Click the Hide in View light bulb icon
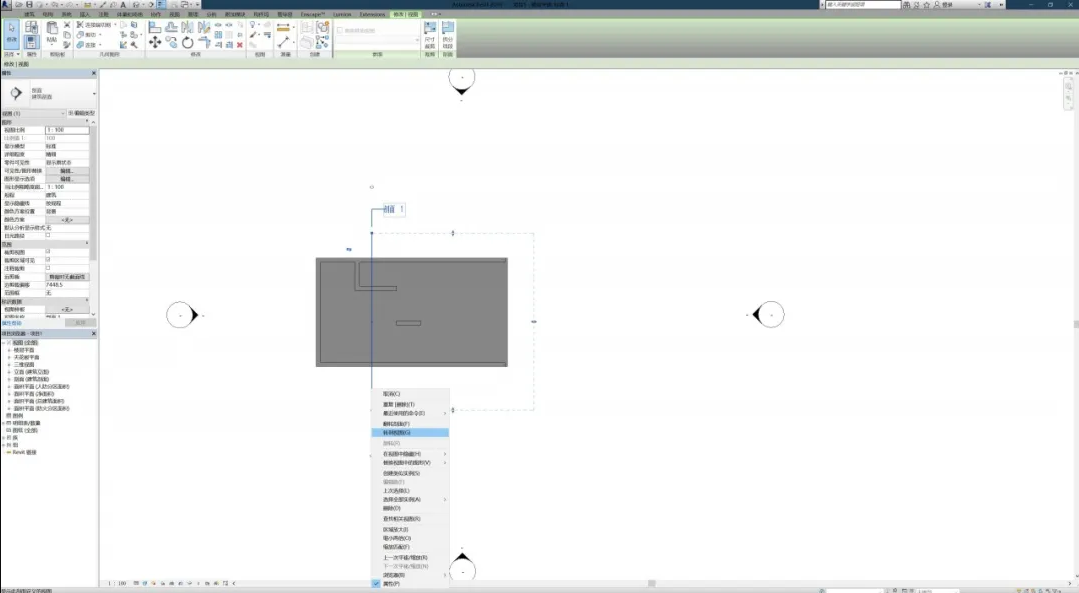 253,25
